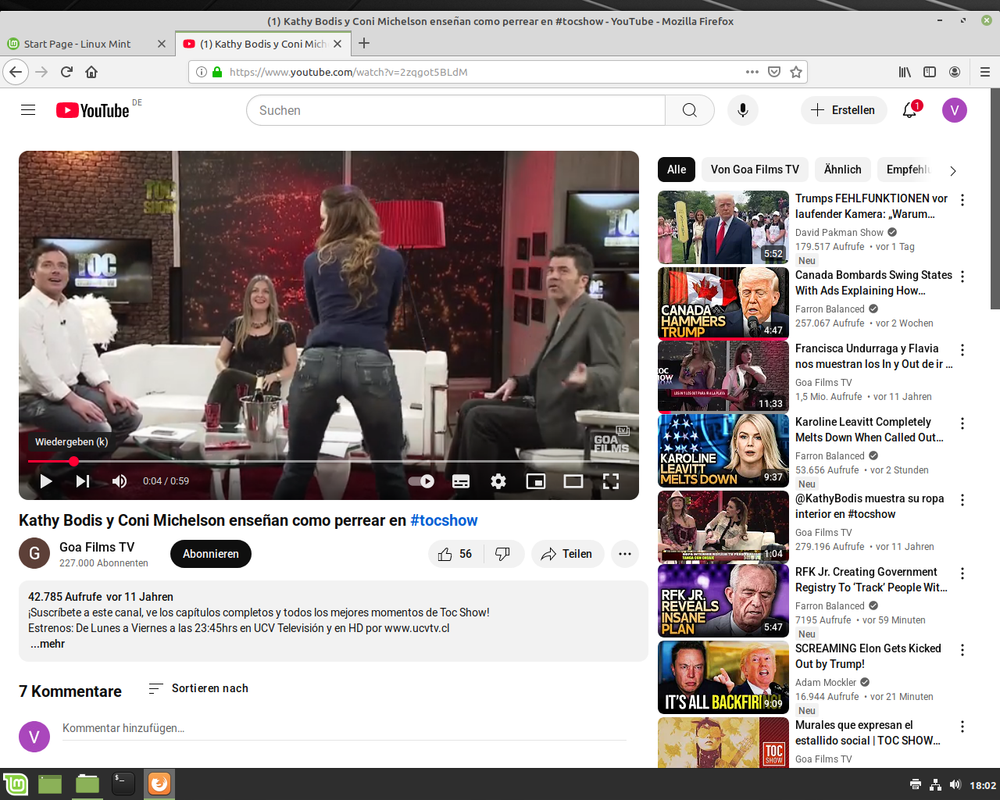Viewport: 1000px width, 800px height.
Task: Open Murales que expresan el estallido title
Action: coord(867,733)
